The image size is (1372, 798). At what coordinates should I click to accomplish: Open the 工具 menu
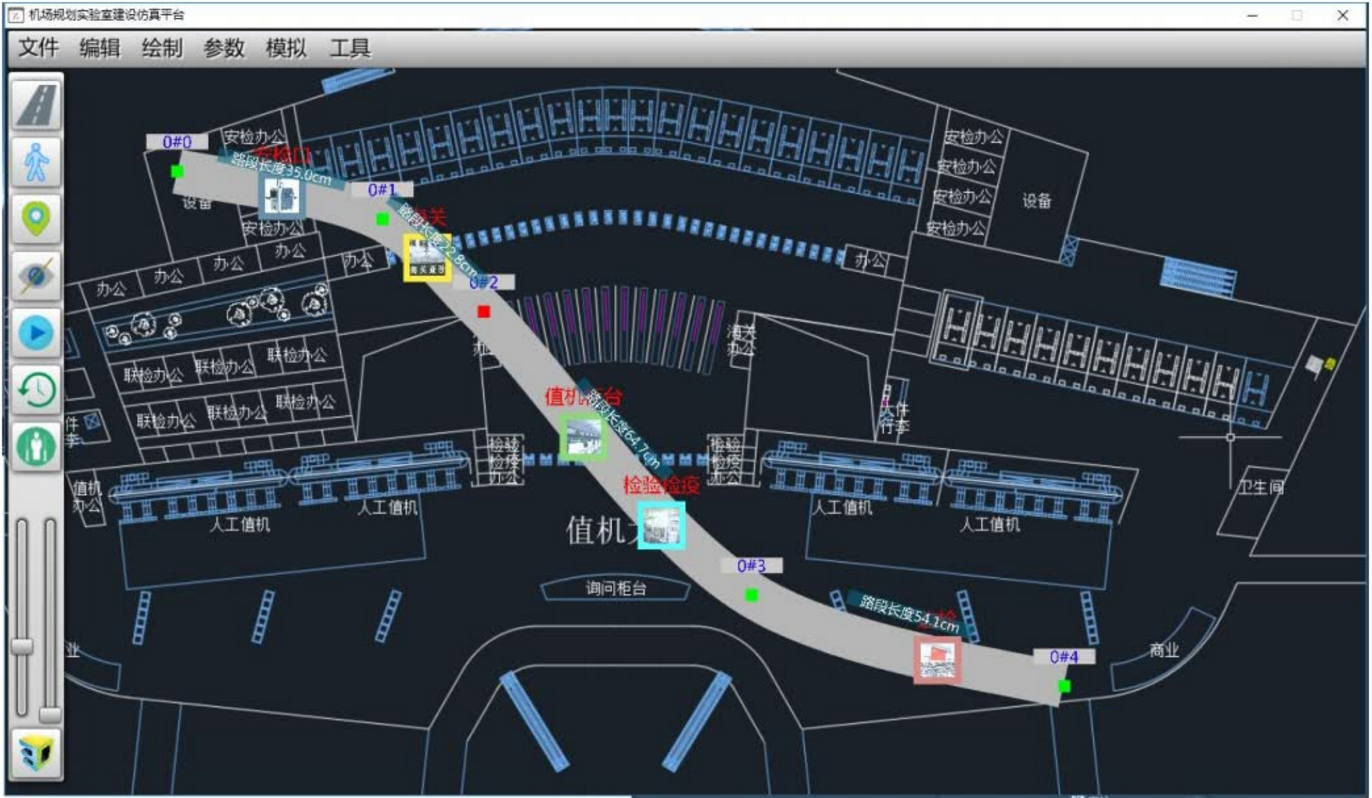point(350,48)
